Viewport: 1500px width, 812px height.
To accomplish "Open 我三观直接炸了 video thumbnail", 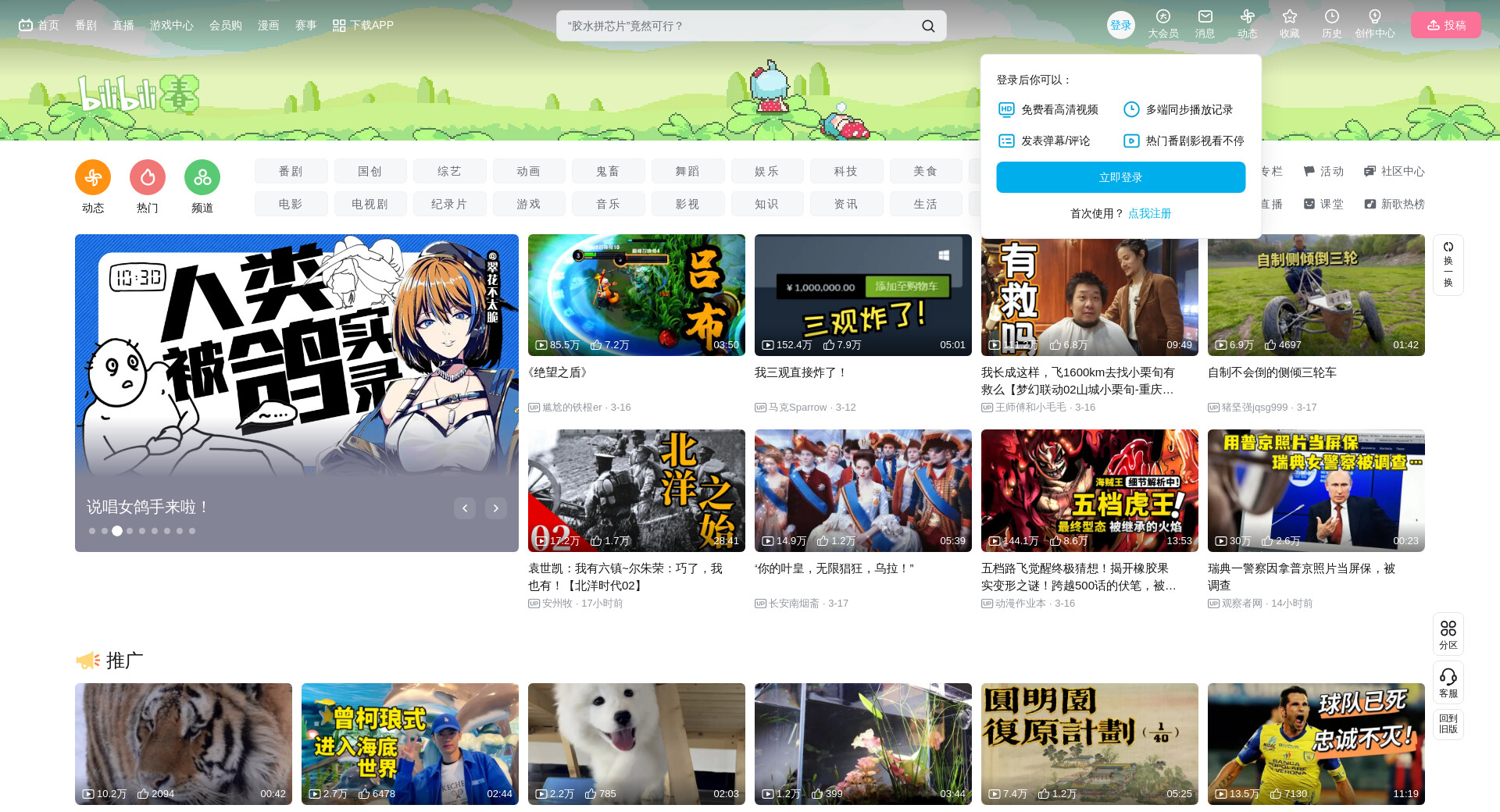I will pos(863,295).
